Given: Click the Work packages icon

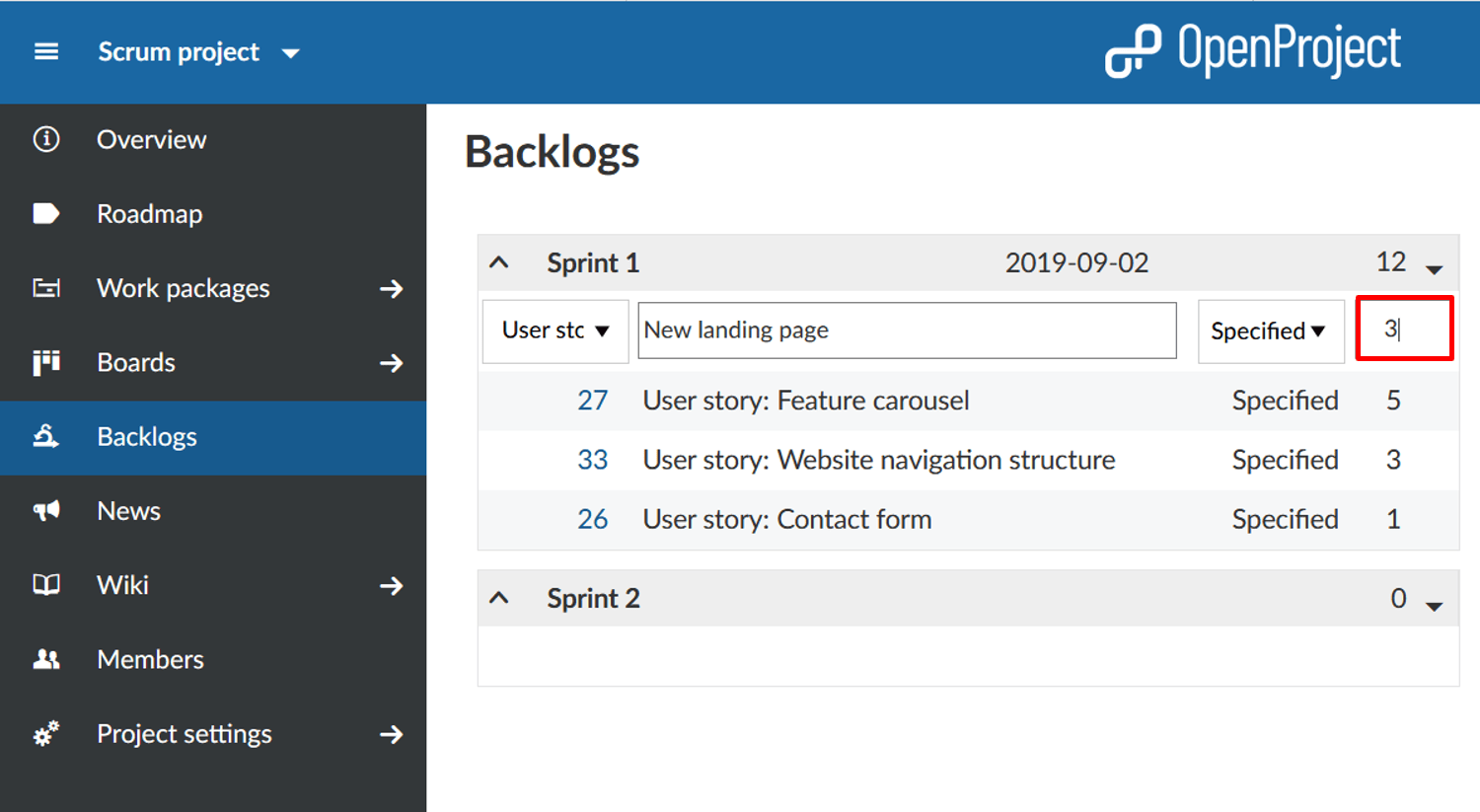Looking at the screenshot, I should pos(45,287).
